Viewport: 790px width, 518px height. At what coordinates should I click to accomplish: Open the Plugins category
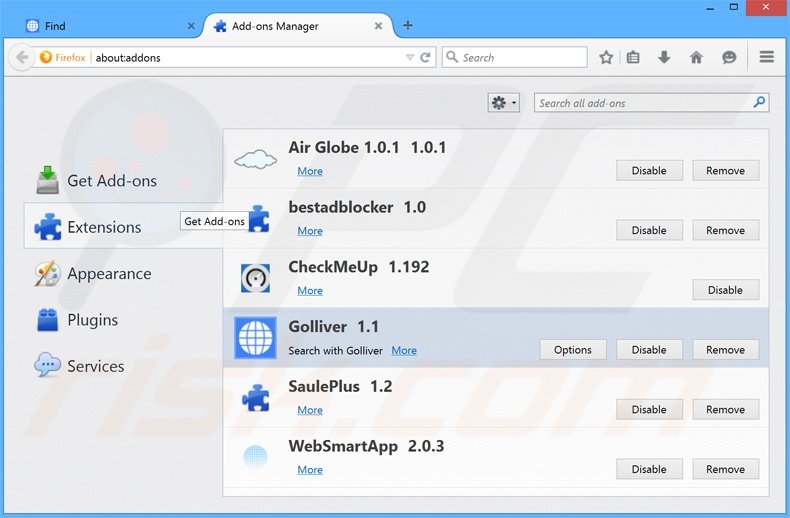coord(123,319)
